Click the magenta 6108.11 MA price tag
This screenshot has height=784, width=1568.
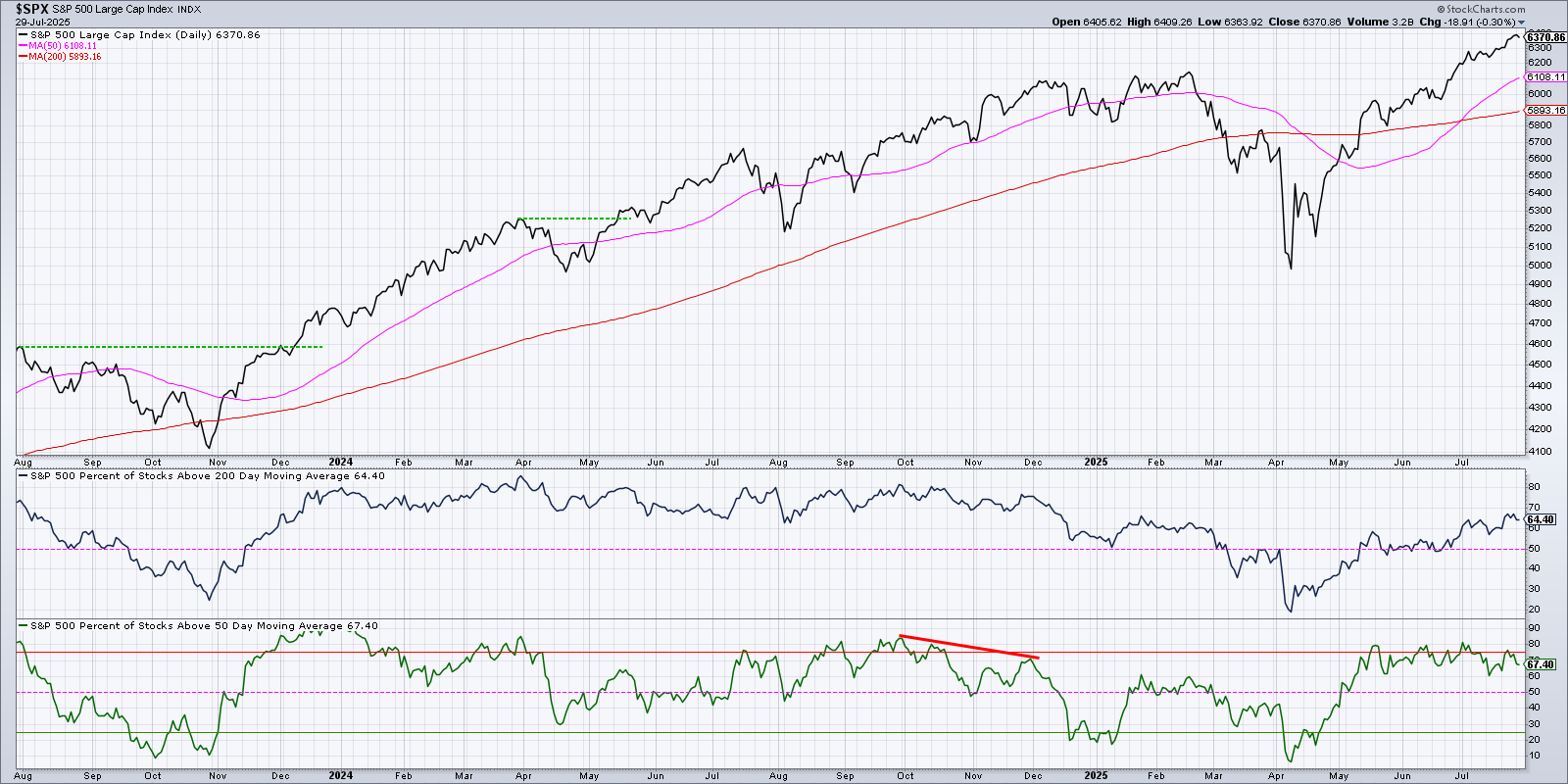(x=1545, y=77)
